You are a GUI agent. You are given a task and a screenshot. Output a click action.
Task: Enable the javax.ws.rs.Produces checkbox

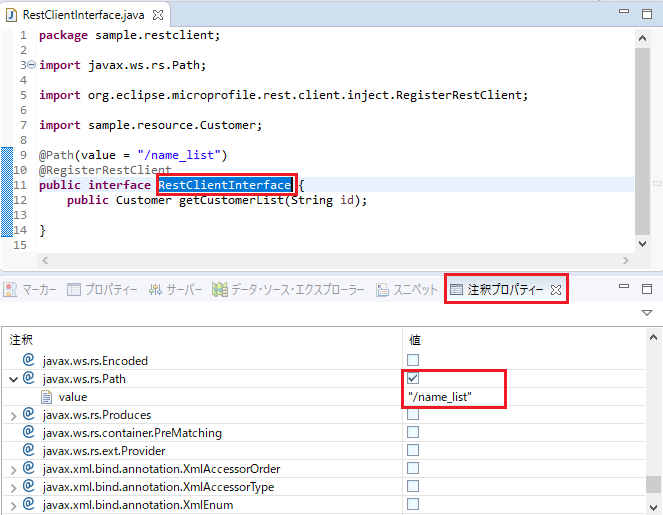coord(413,414)
